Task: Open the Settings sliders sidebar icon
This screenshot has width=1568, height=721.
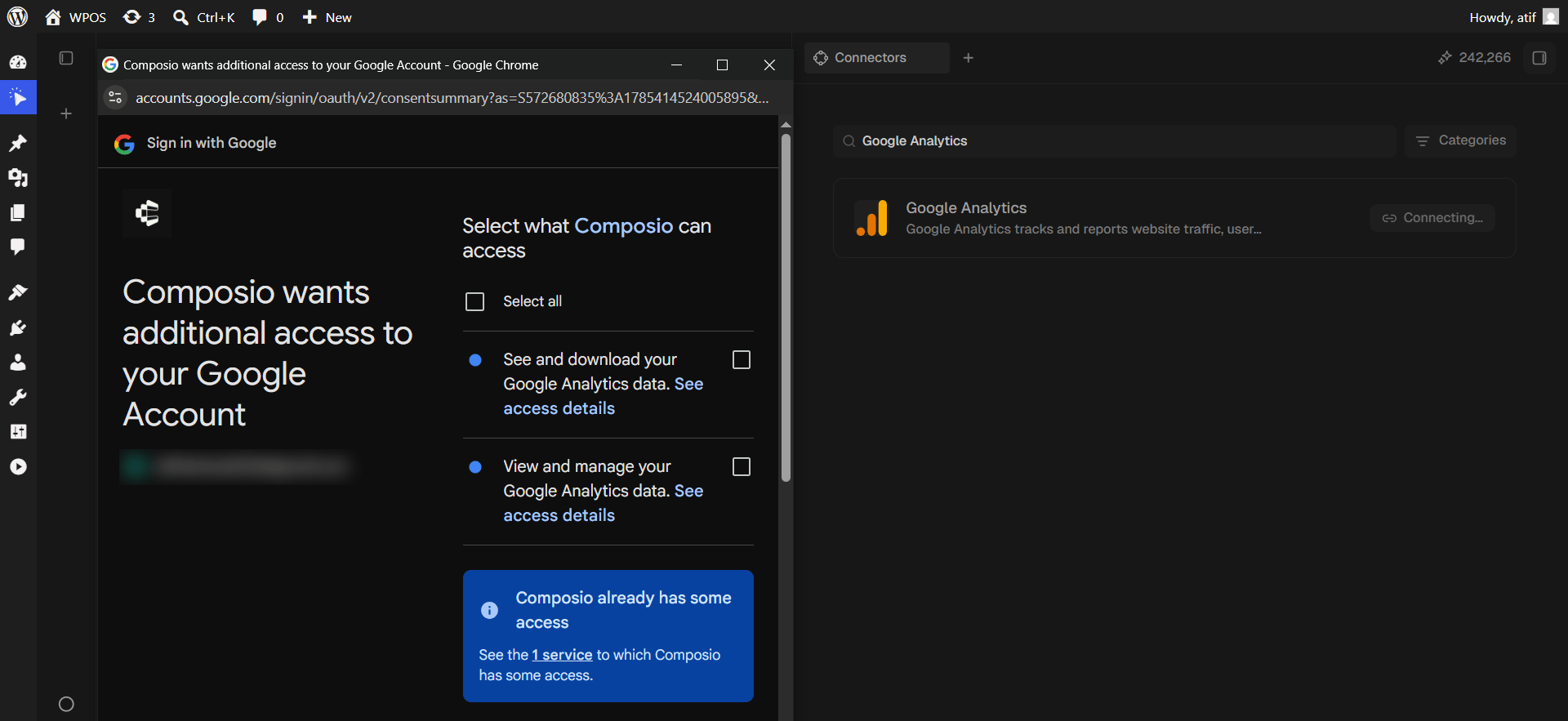Action: pyautogui.click(x=18, y=431)
